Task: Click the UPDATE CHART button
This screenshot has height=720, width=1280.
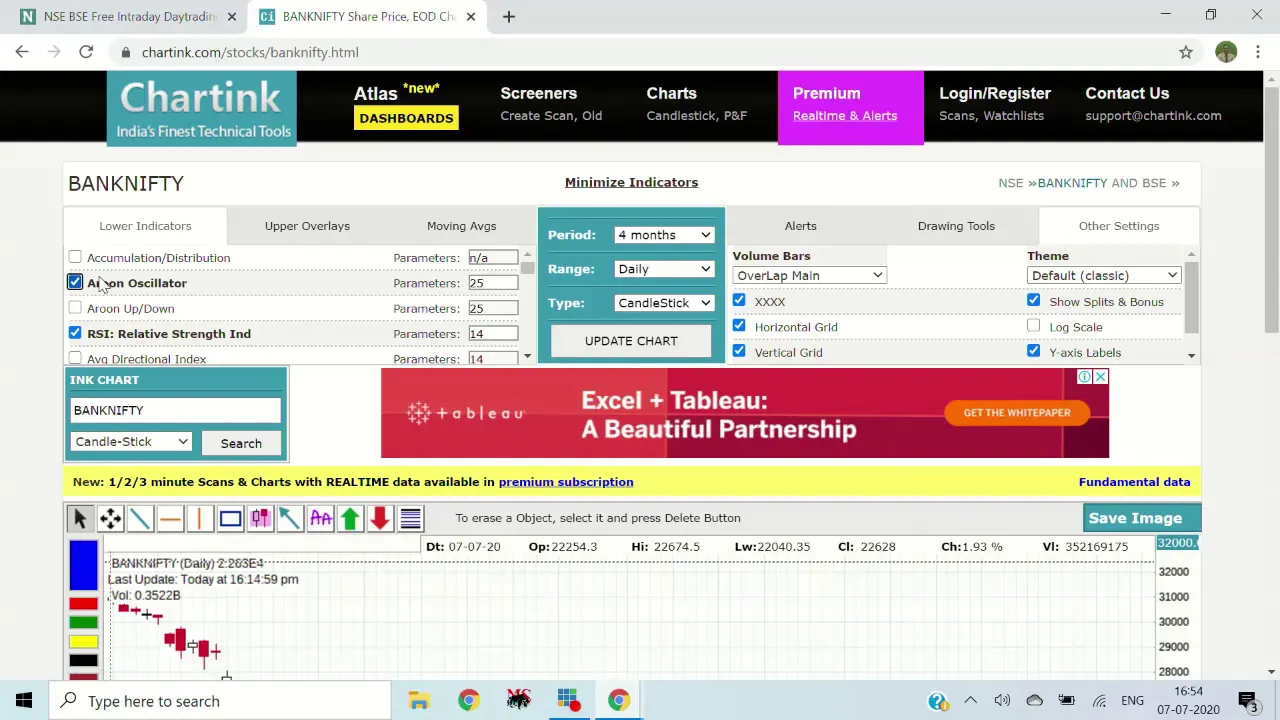Action: [631, 341]
